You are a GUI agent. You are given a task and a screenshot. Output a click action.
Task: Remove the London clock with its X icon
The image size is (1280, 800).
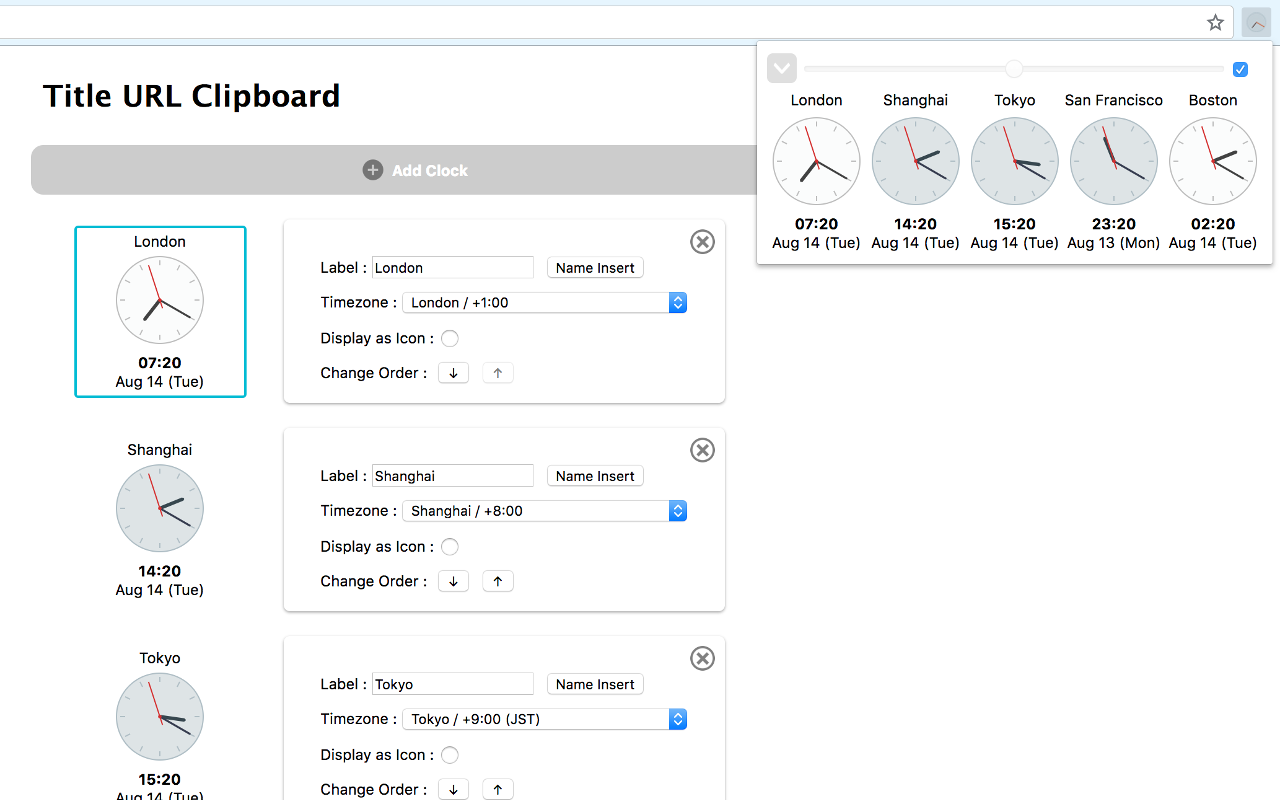click(x=703, y=242)
